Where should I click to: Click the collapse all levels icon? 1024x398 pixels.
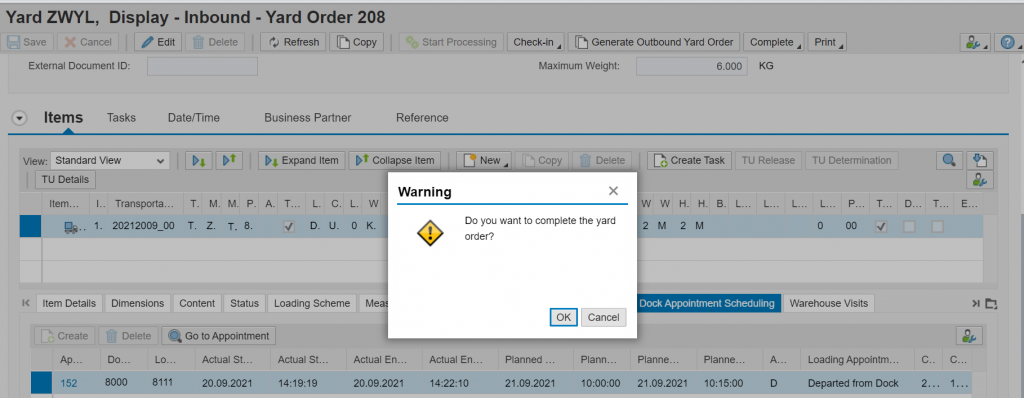229,160
